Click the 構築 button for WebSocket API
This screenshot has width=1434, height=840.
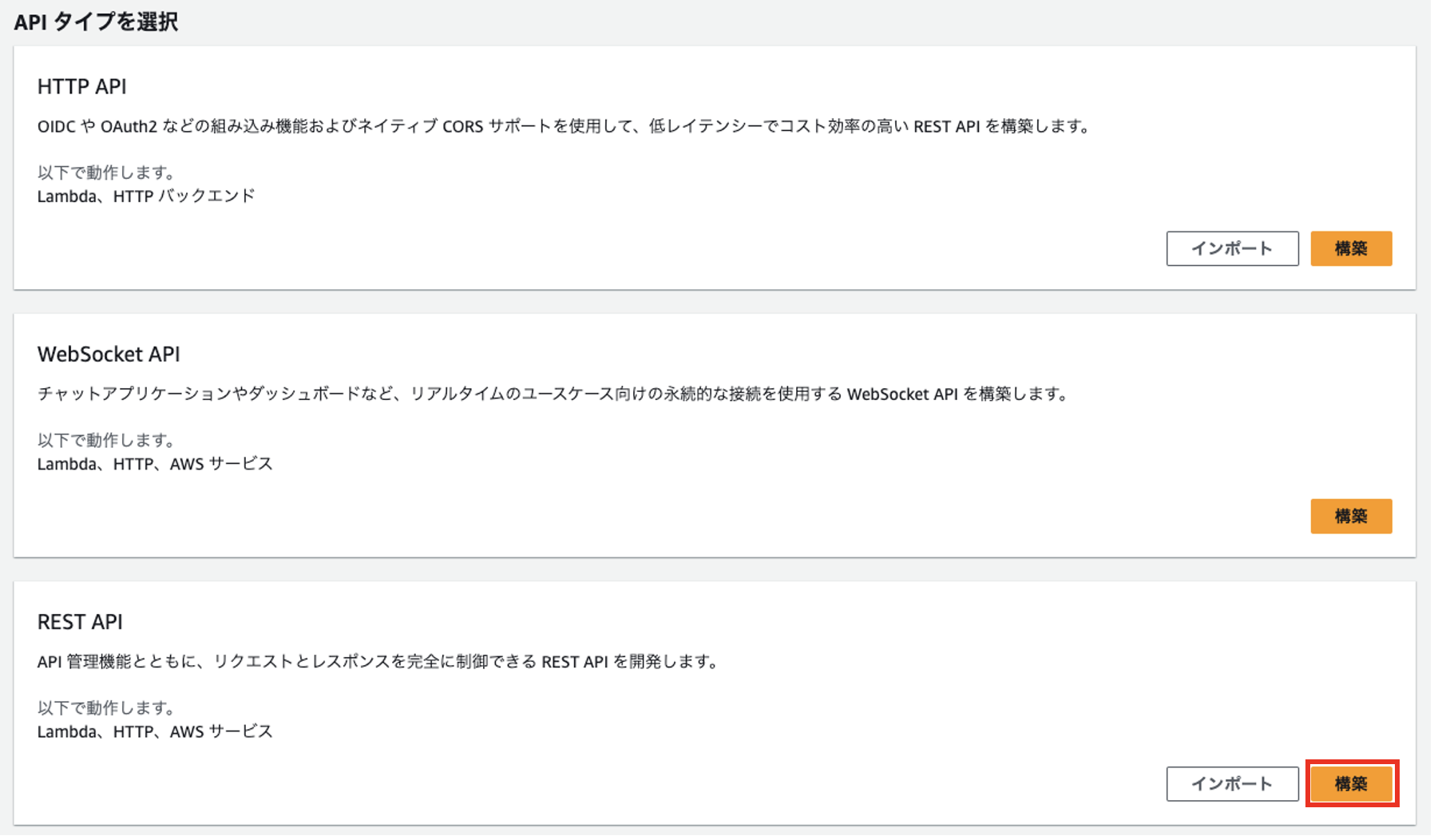pyautogui.click(x=1350, y=516)
